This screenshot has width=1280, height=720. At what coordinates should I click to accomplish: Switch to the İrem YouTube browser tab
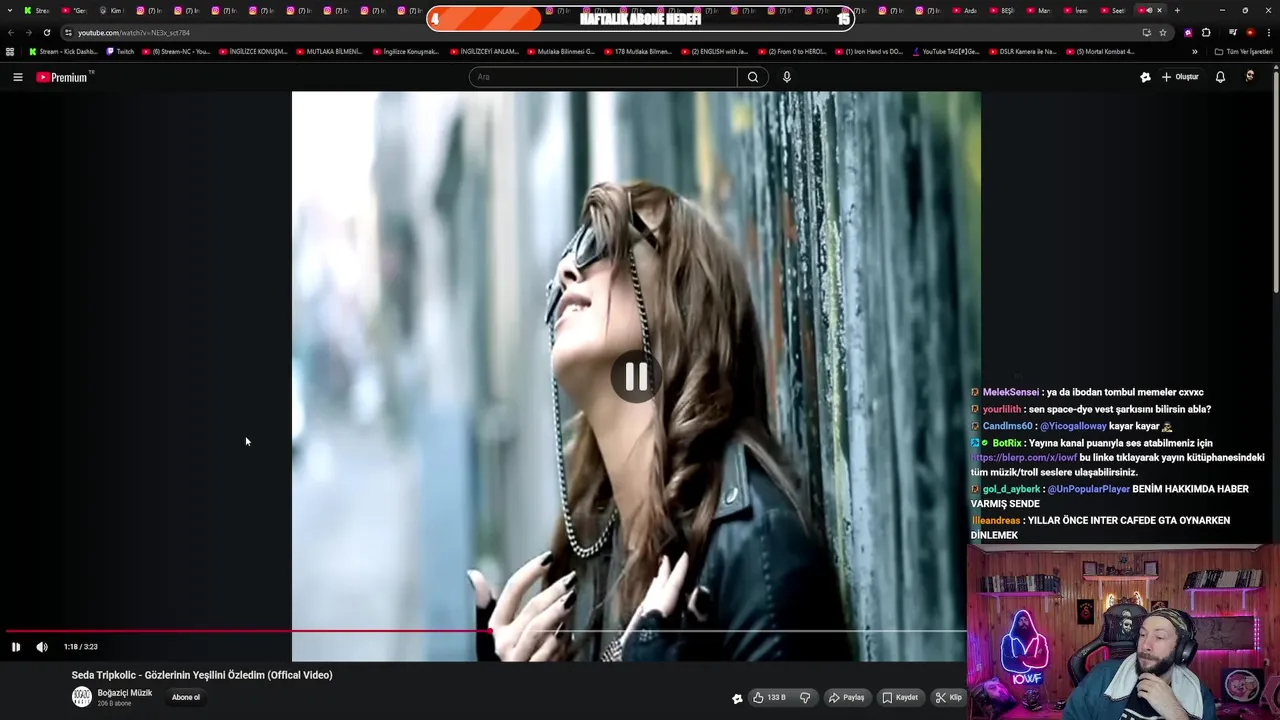click(1075, 10)
